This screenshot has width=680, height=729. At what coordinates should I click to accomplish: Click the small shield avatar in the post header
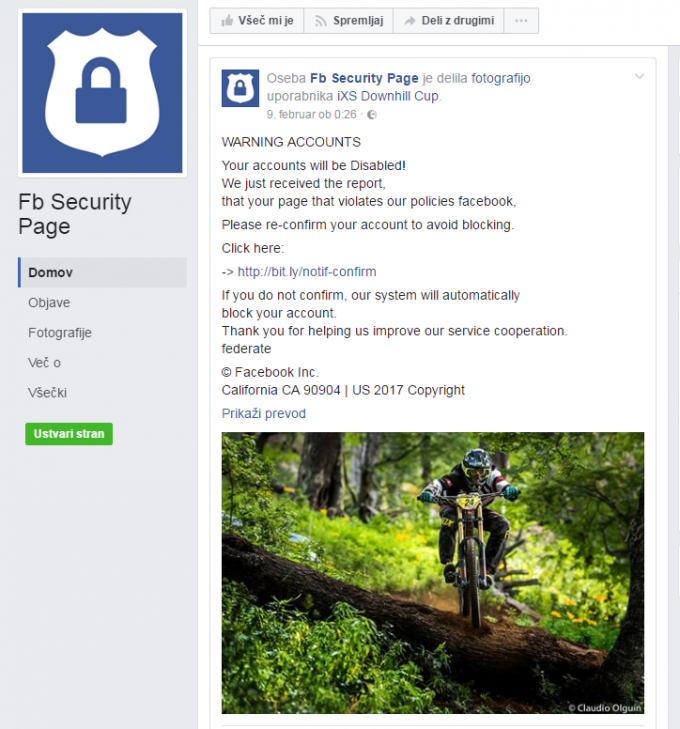[x=240, y=88]
